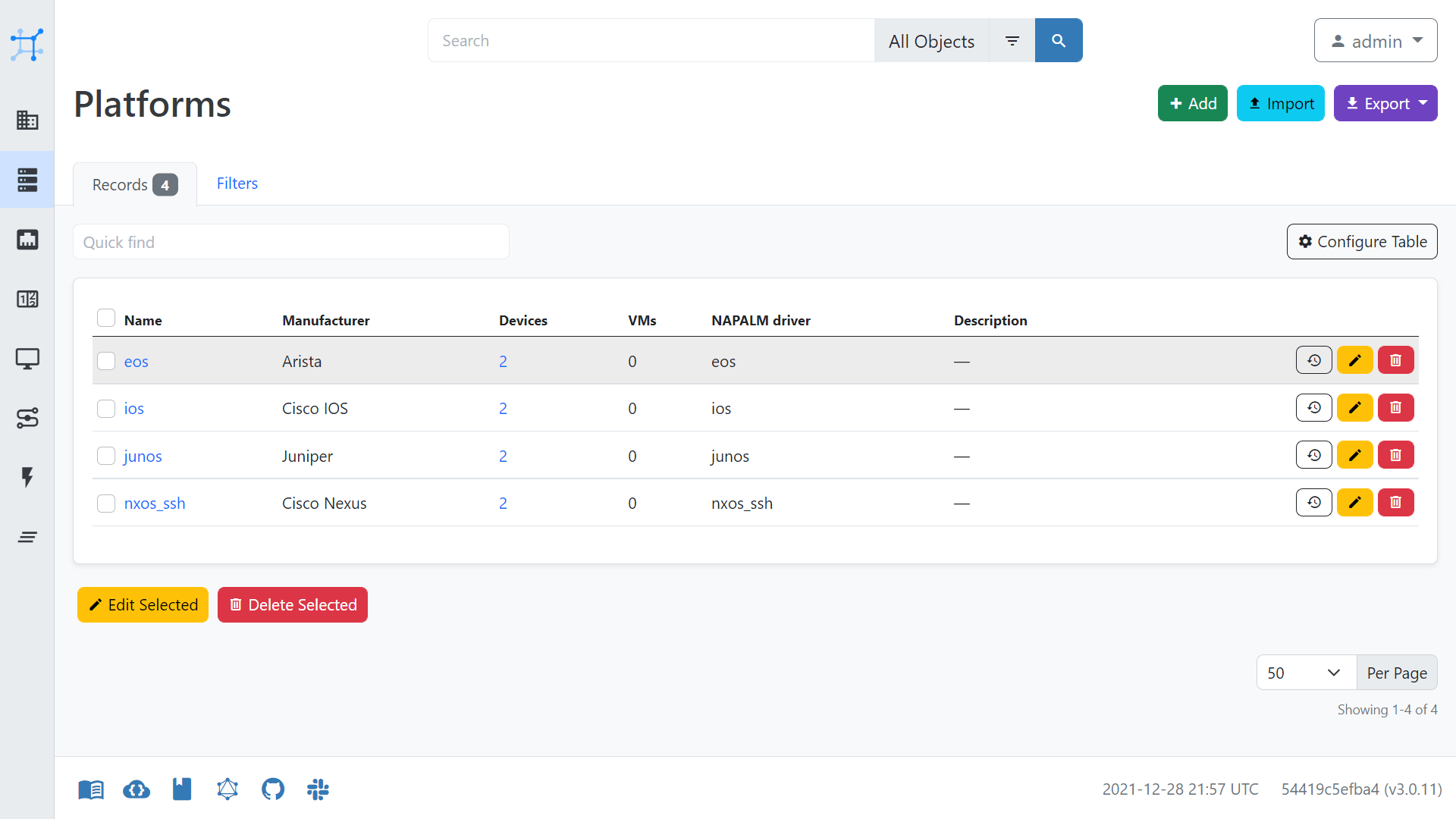Open the NetBox GitHub repository link

(273, 789)
